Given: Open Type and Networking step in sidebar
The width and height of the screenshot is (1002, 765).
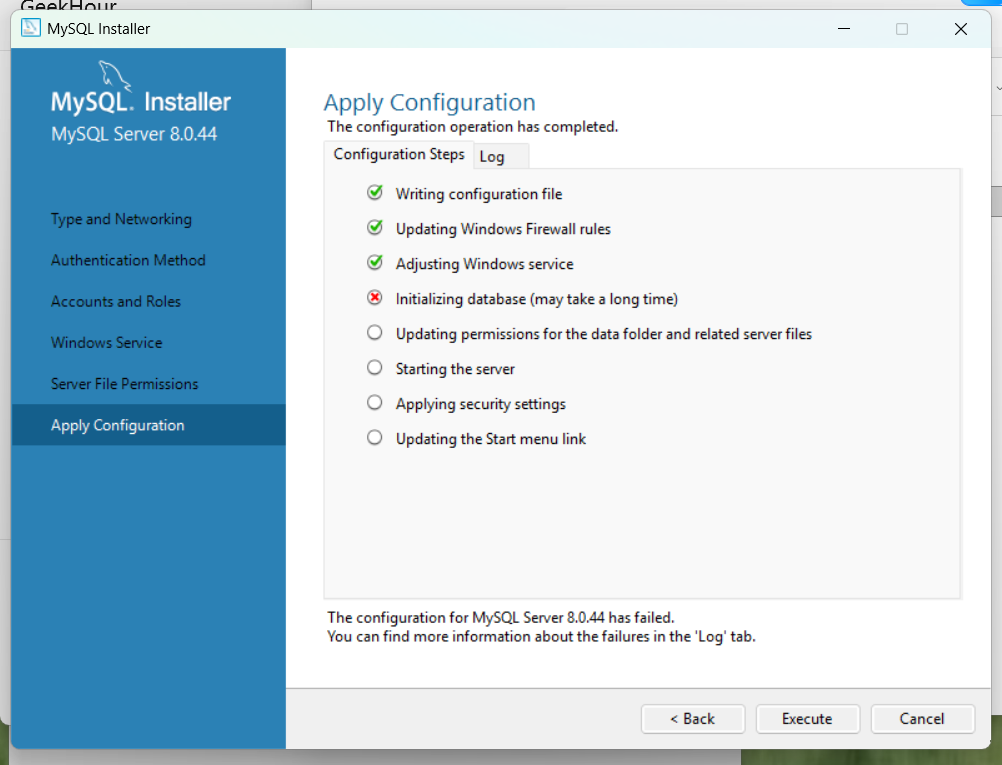Looking at the screenshot, I should pos(121,219).
